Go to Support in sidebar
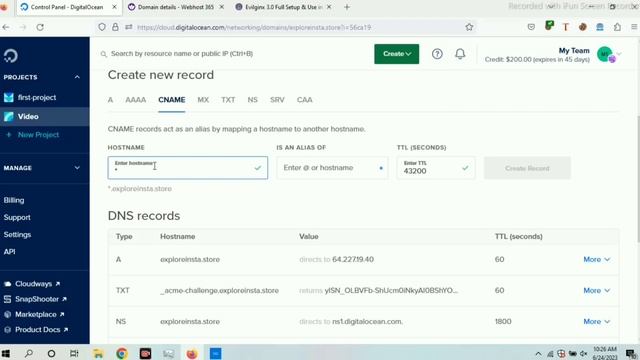This screenshot has width=640, height=360. [x=17, y=218]
